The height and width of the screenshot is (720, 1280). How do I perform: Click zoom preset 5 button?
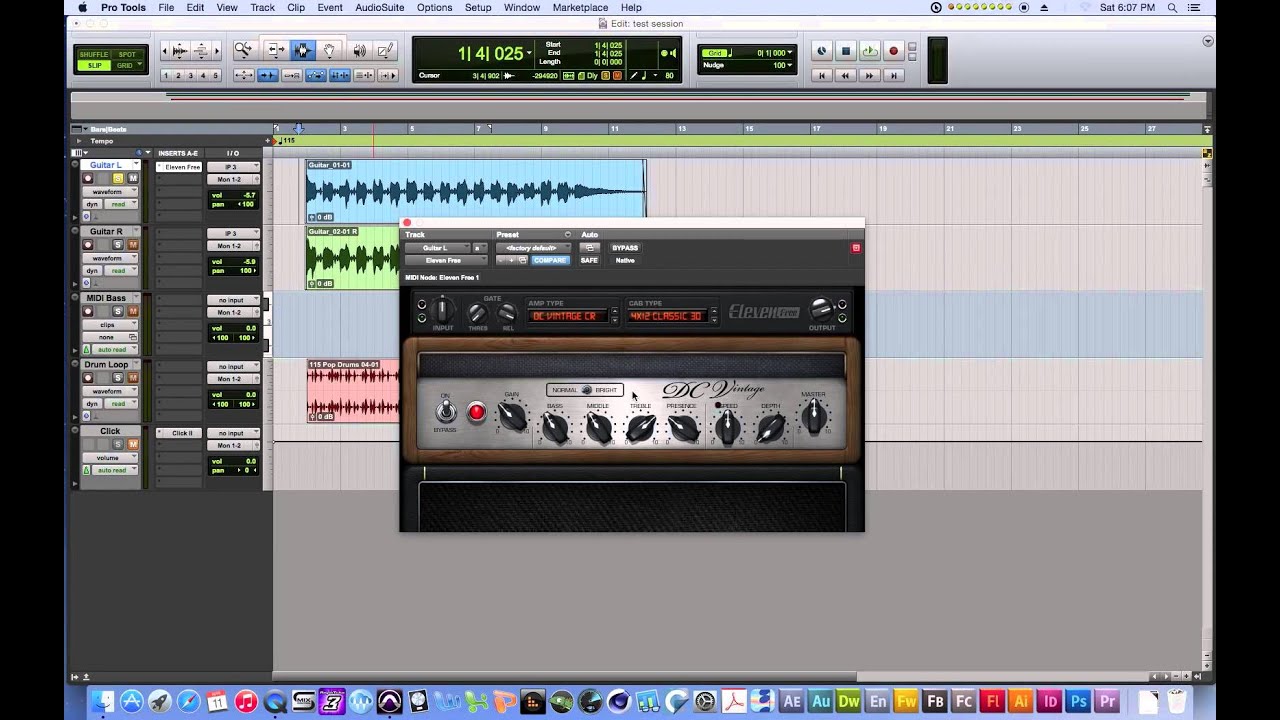[x=214, y=75]
